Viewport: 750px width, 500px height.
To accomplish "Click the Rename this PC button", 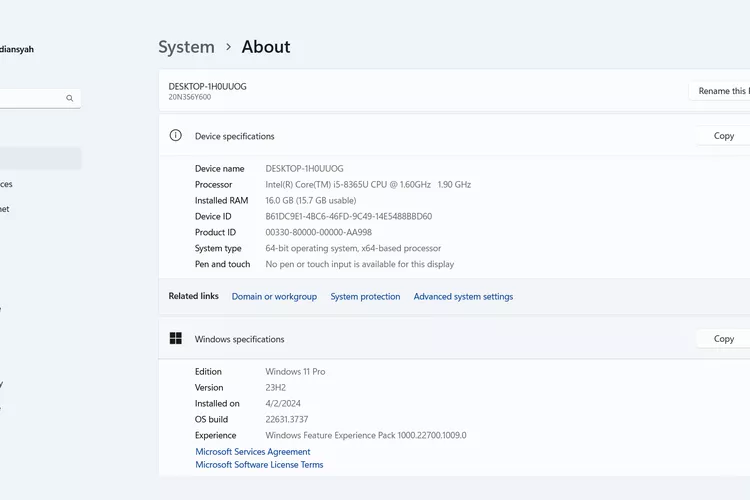I will click(720, 91).
